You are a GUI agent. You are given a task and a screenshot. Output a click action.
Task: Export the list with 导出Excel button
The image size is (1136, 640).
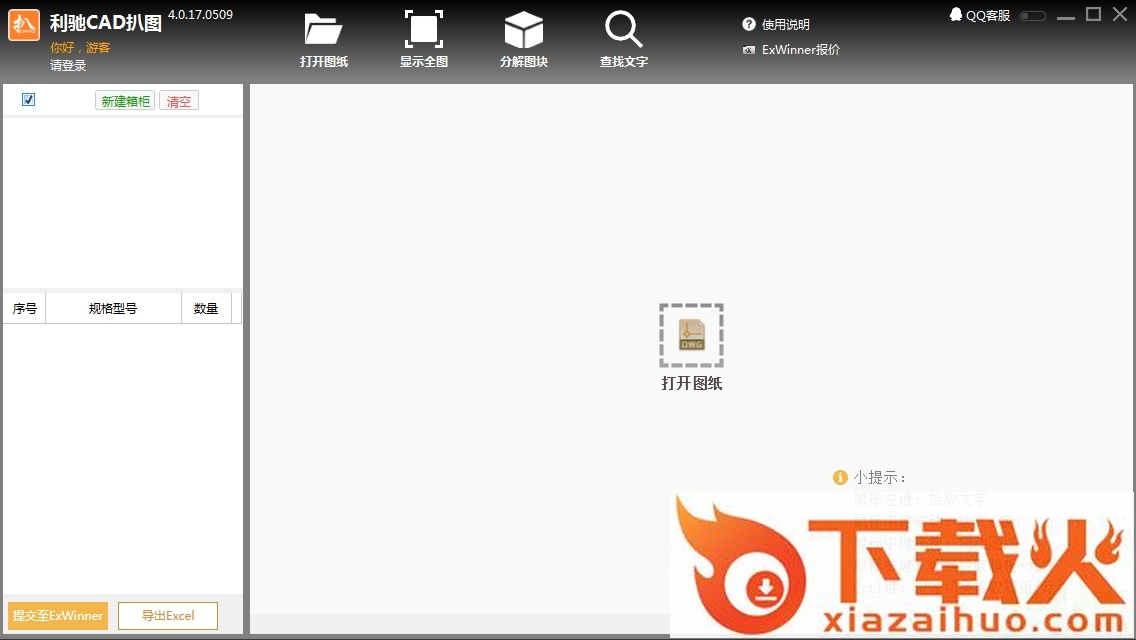[x=168, y=616]
